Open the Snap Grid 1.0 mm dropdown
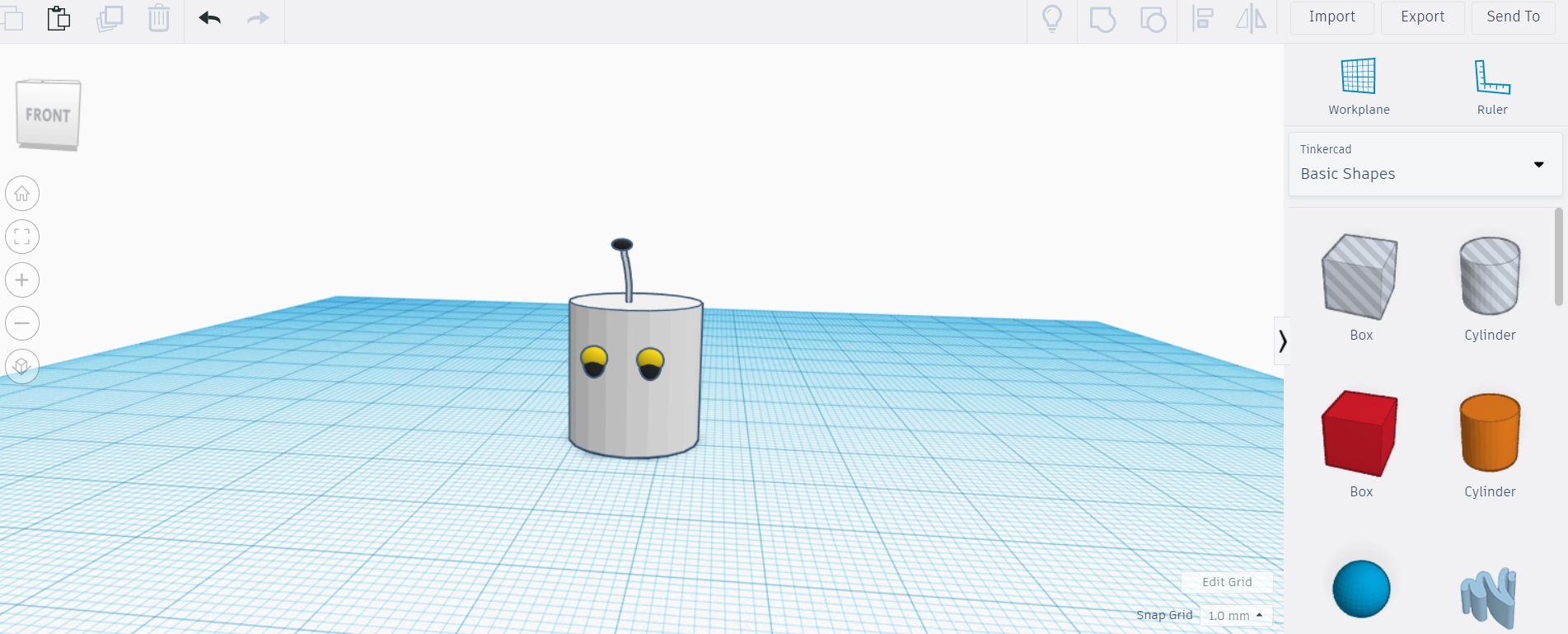Viewport: 1568px width, 634px height. point(1236,616)
